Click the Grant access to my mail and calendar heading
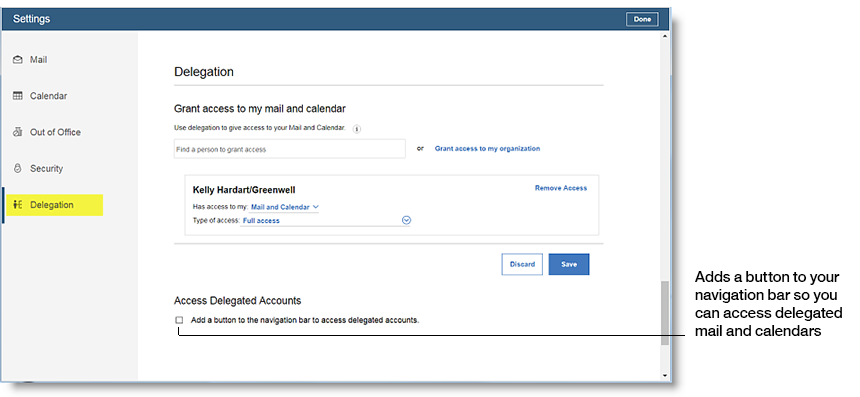The image size is (860, 397). pyautogui.click(x=259, y=109)
